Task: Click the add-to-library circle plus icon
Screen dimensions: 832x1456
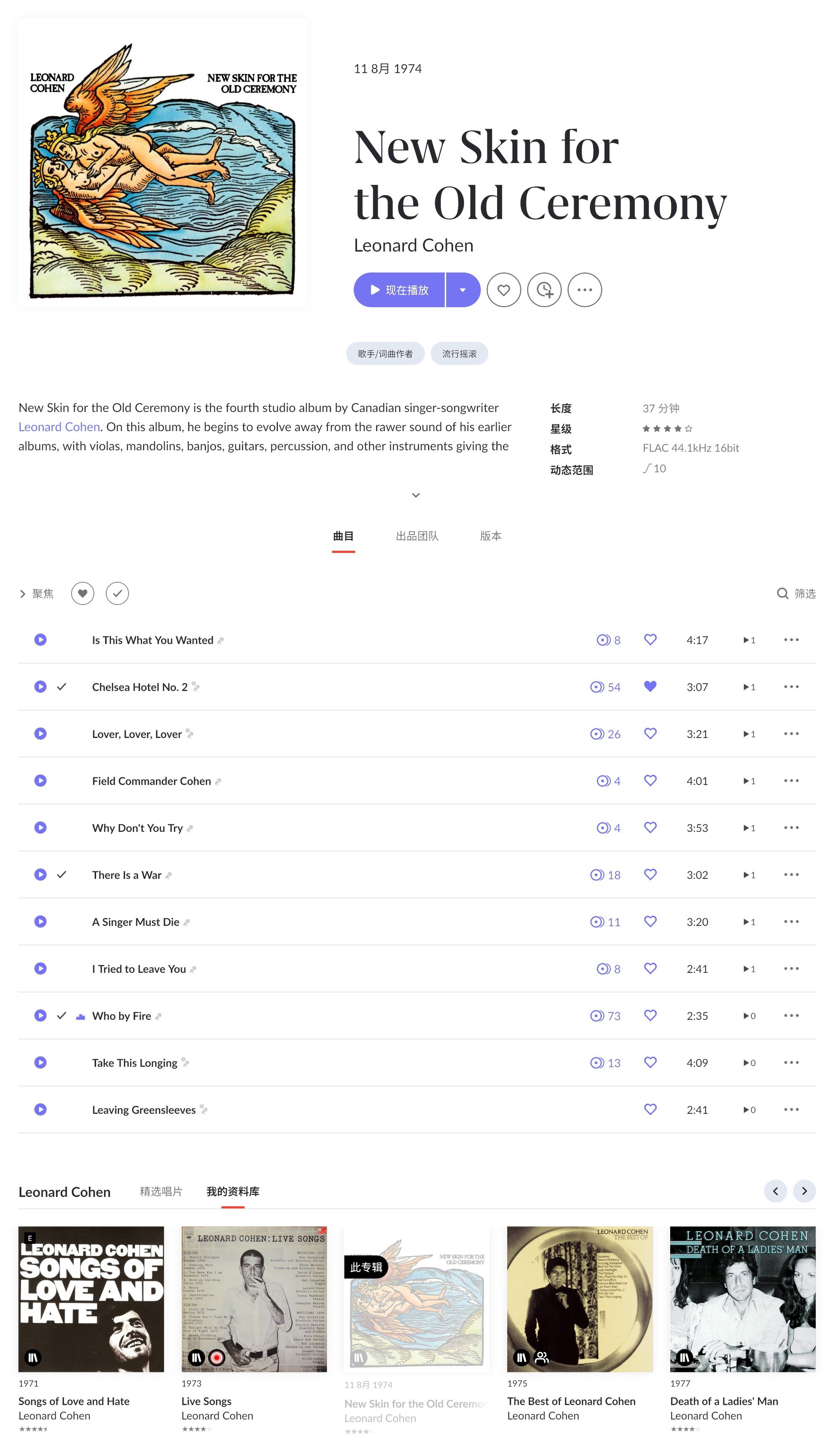Action: (544, 290)
